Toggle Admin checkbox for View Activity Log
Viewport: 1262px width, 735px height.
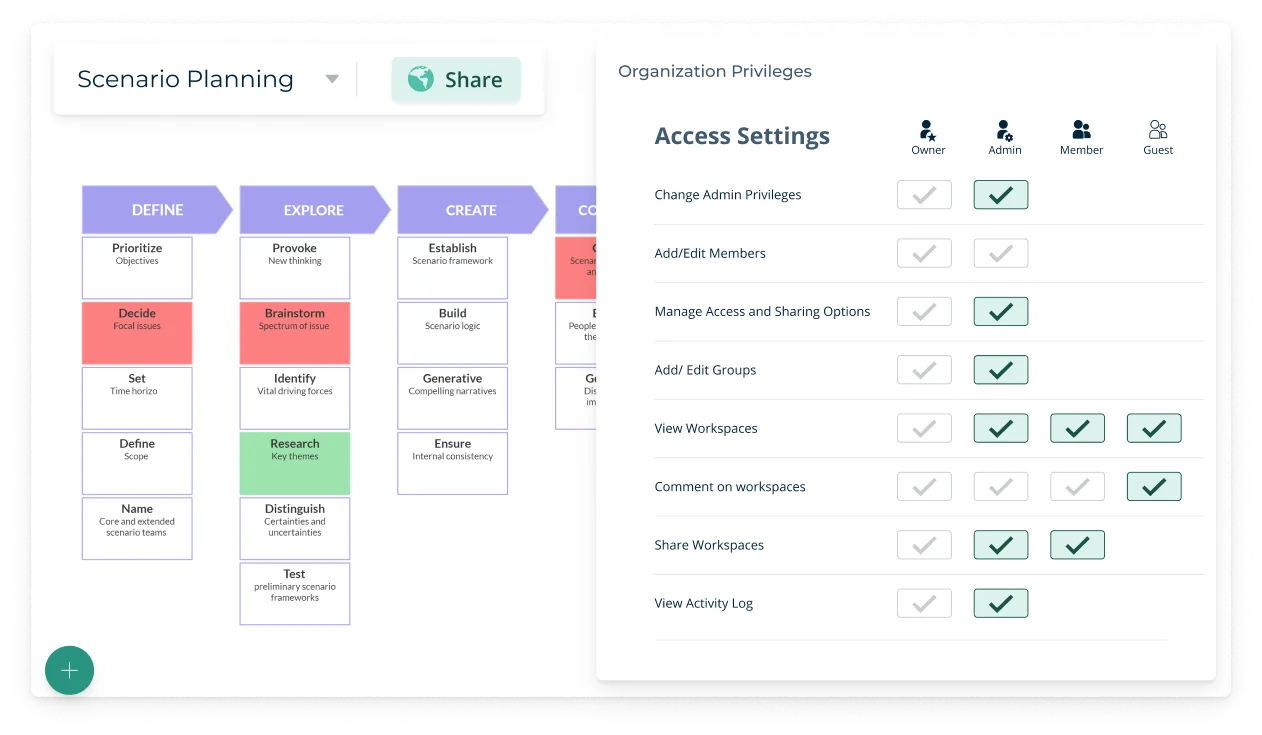pyautogui.click(x=1001, y=603)
